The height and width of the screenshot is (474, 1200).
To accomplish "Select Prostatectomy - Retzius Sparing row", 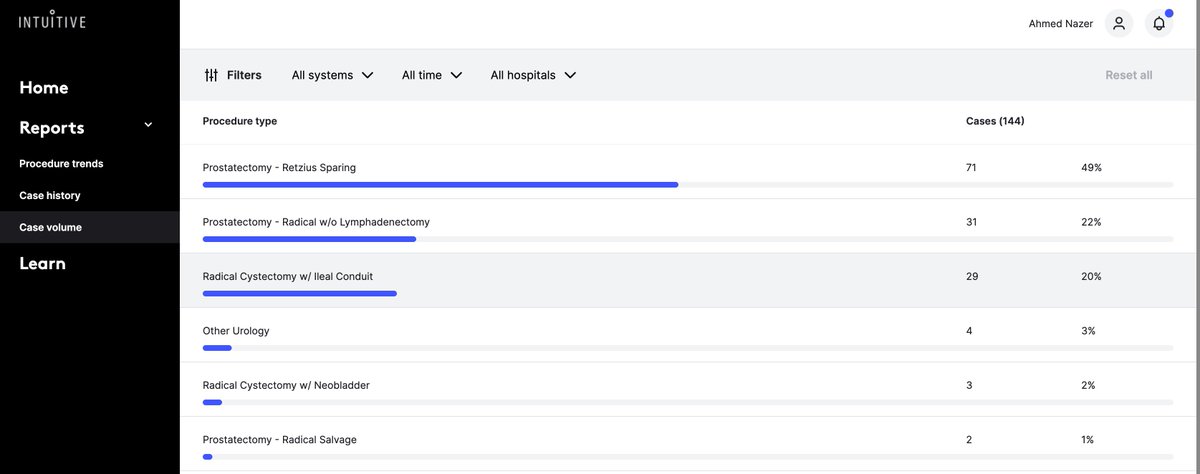I will [x=690, y=172].
